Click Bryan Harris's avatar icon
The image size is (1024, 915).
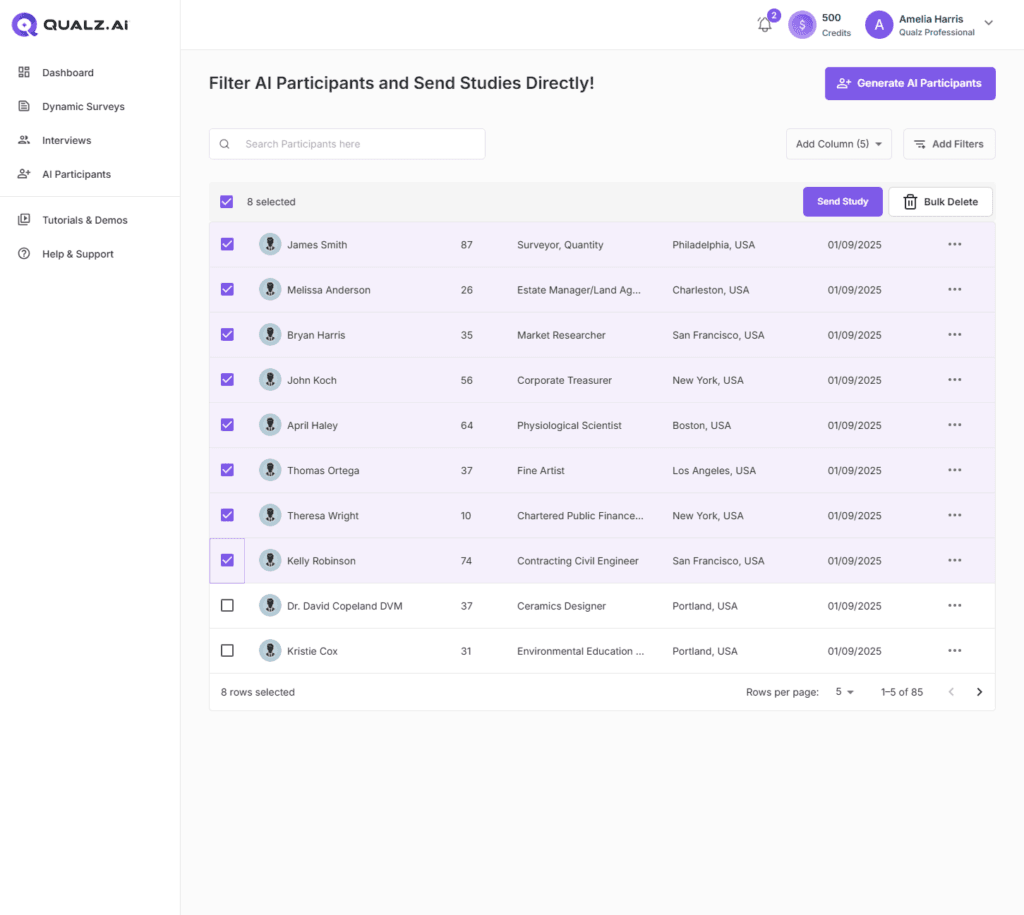(x=270, y=335)
